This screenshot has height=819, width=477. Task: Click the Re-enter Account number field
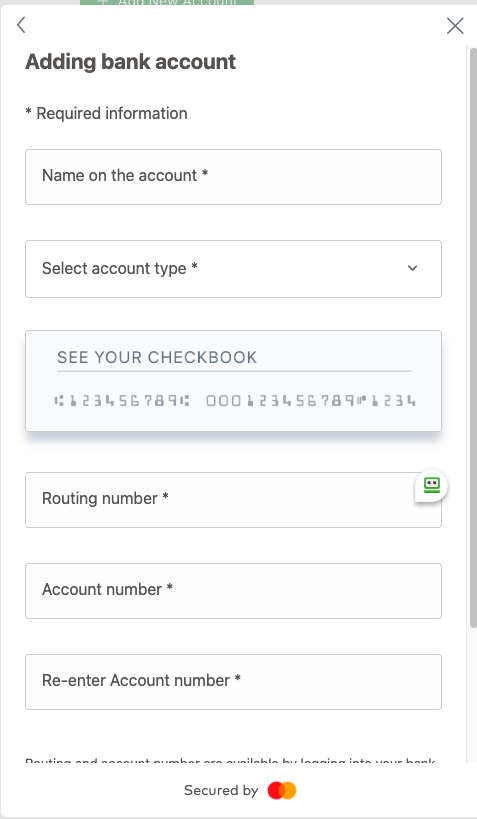[x=234, y=682]
